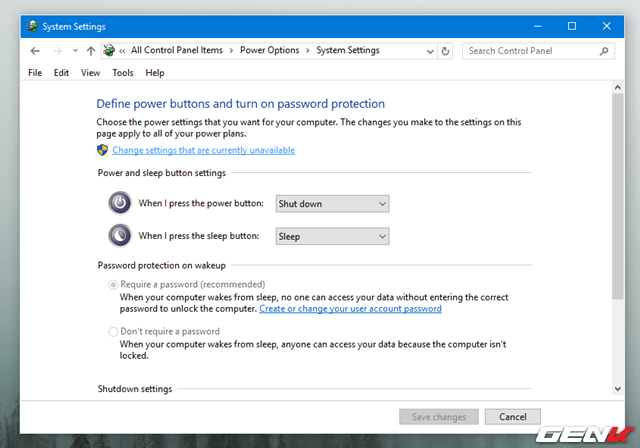
Task: Click the scrollbar up arrow
Action: click(x=618, y=87)
